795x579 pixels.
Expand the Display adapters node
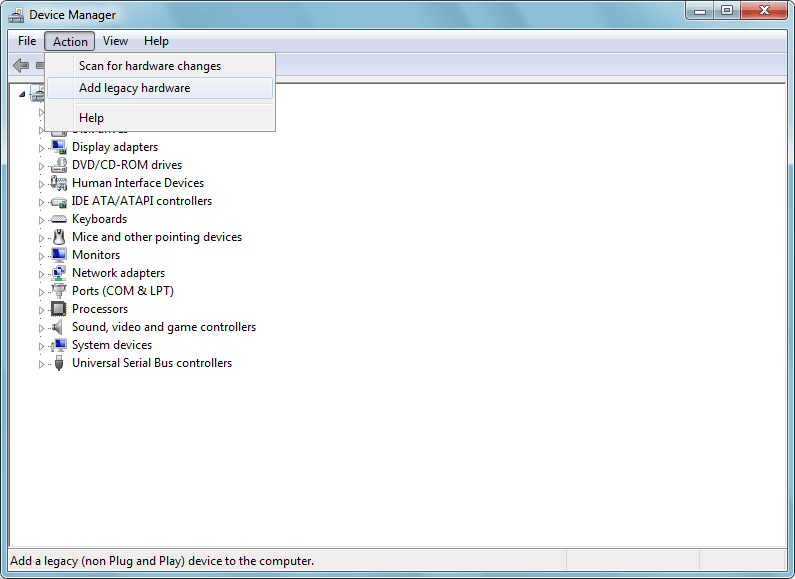(x=41, y=148)
